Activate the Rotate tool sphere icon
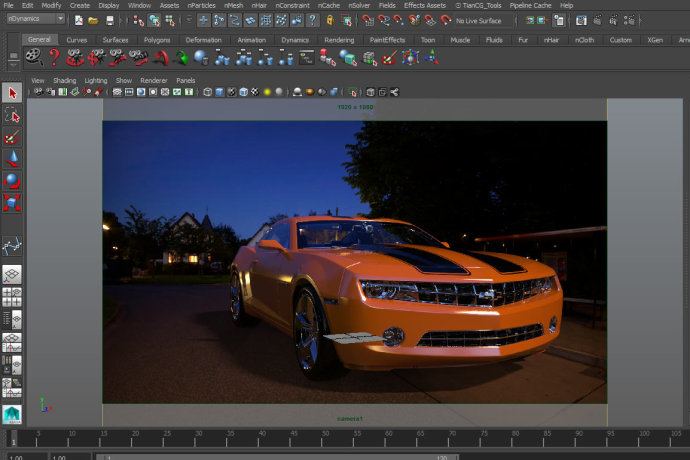This screenshot has height=460, width=690. 12,181
